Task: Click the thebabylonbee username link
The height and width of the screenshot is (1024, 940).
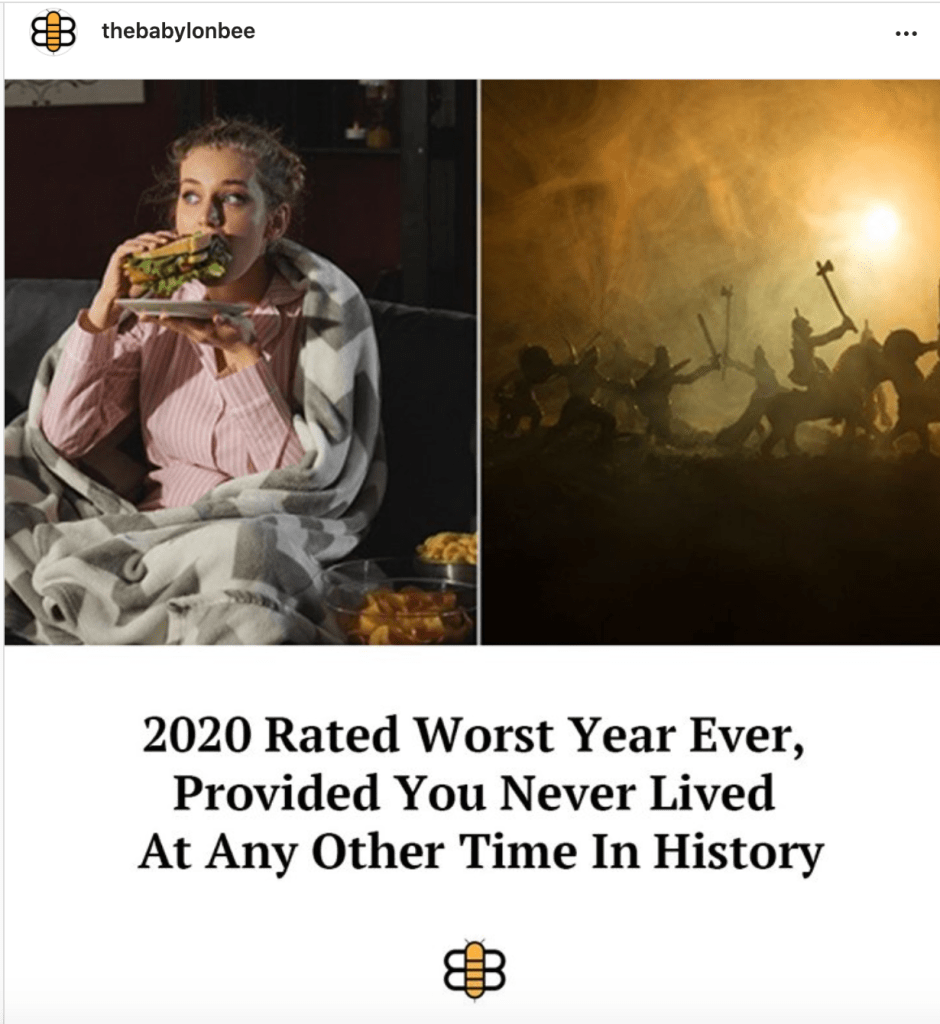Action: 178,31
